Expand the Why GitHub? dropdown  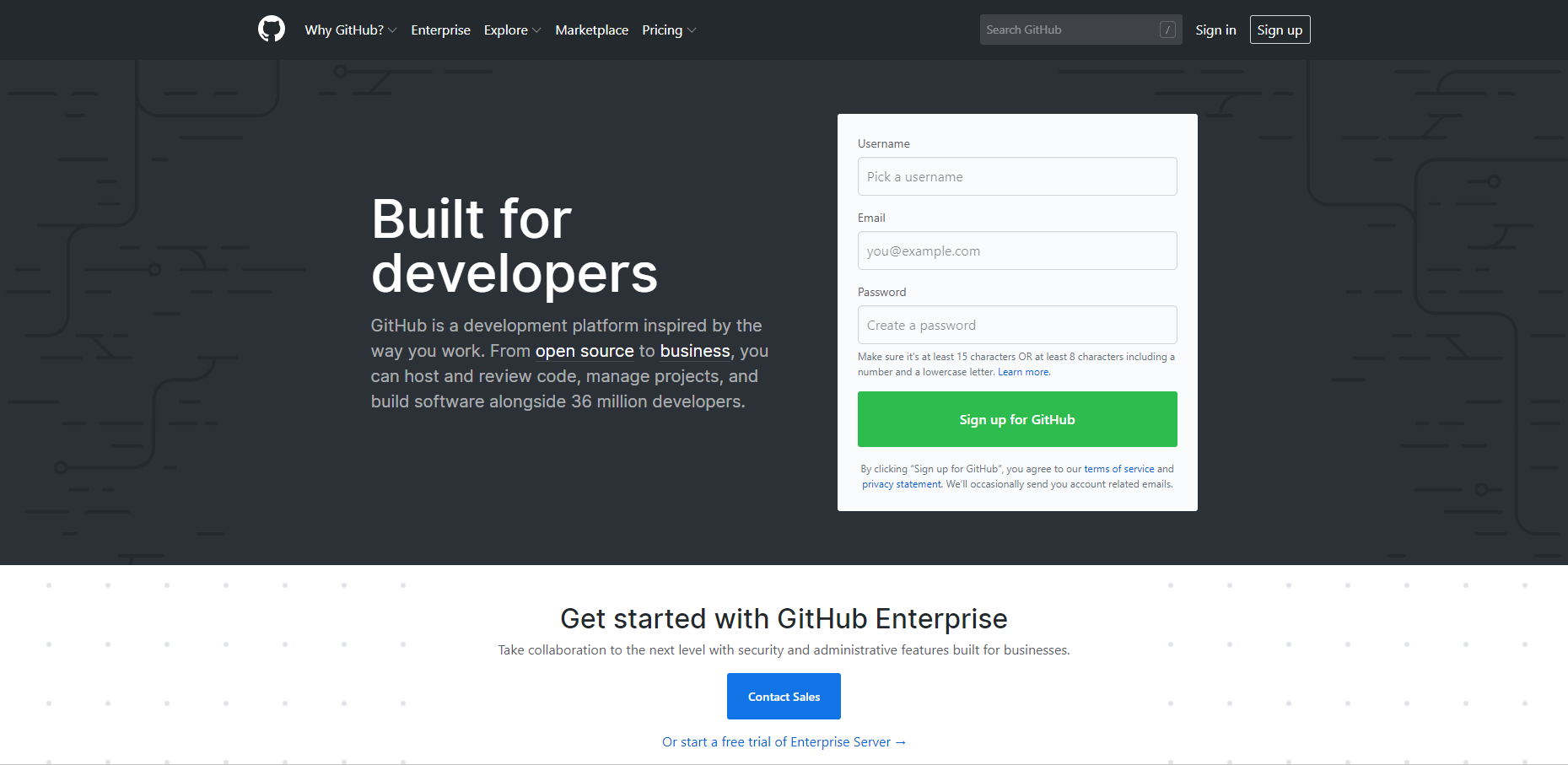coord(350,30)
